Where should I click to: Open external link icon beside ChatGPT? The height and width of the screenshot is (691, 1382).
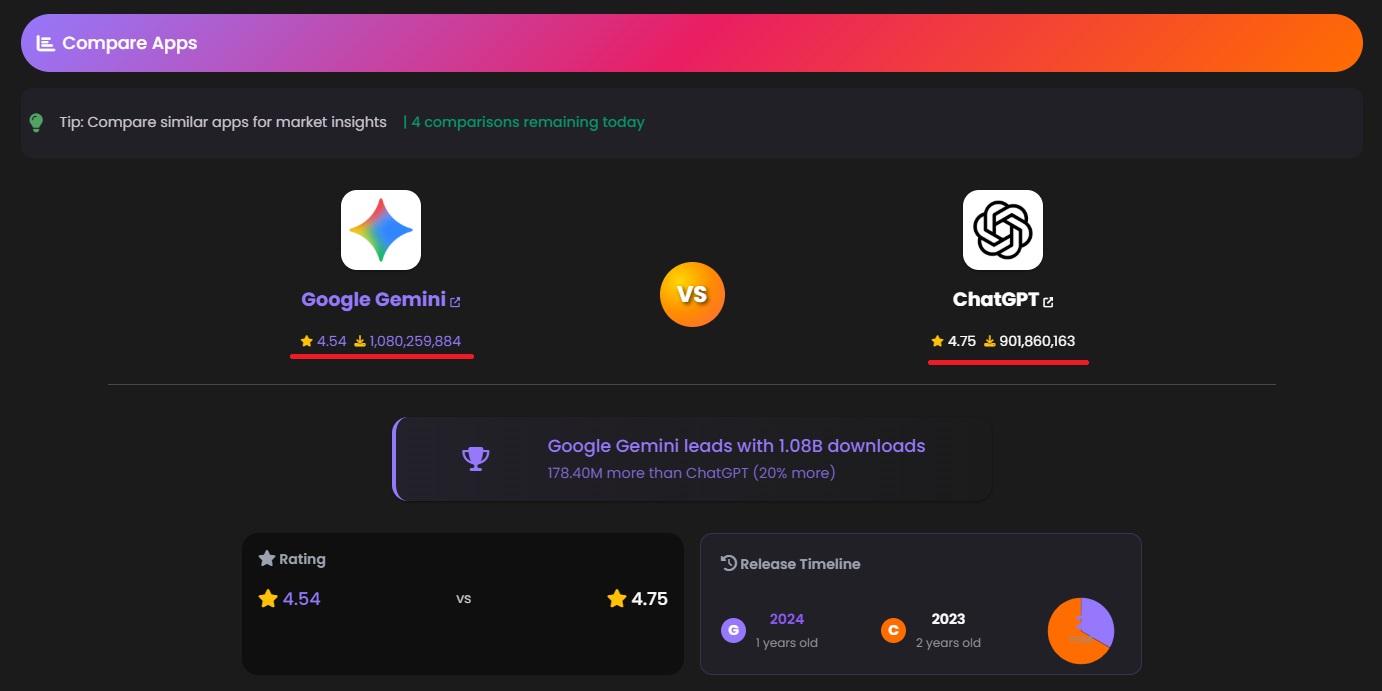click(x=1048, y=301)
